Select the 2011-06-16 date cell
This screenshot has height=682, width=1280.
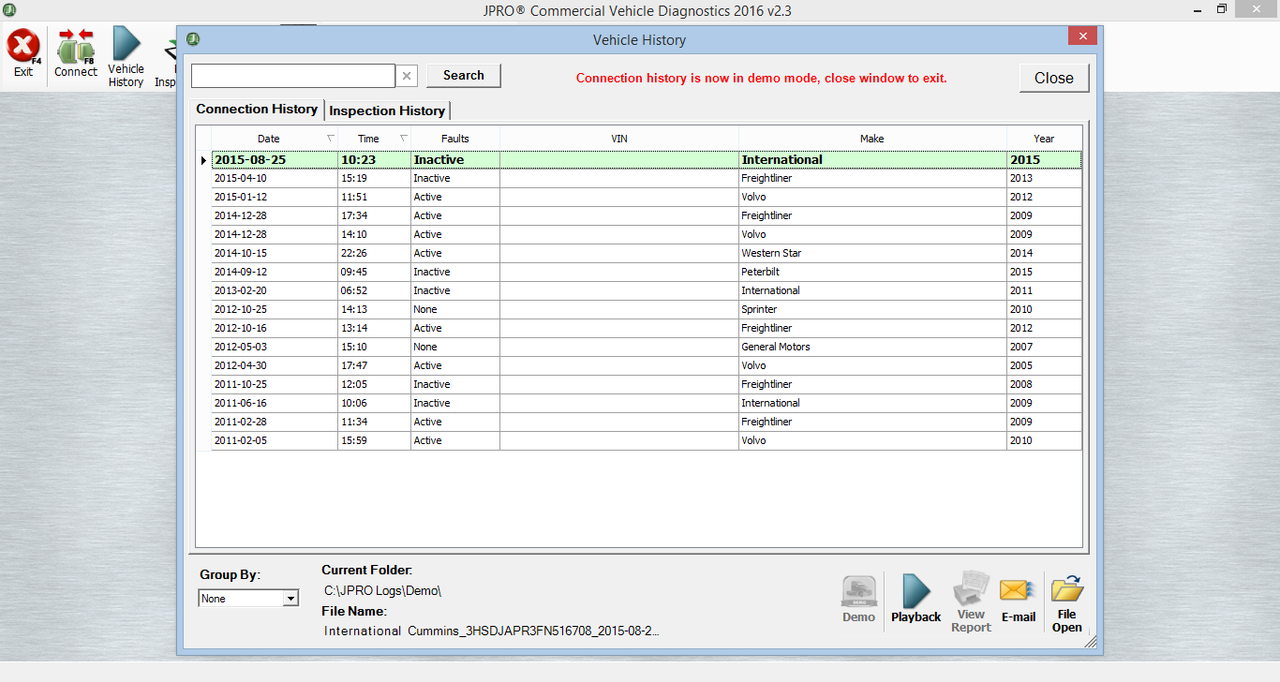click(x=274, y=403)
